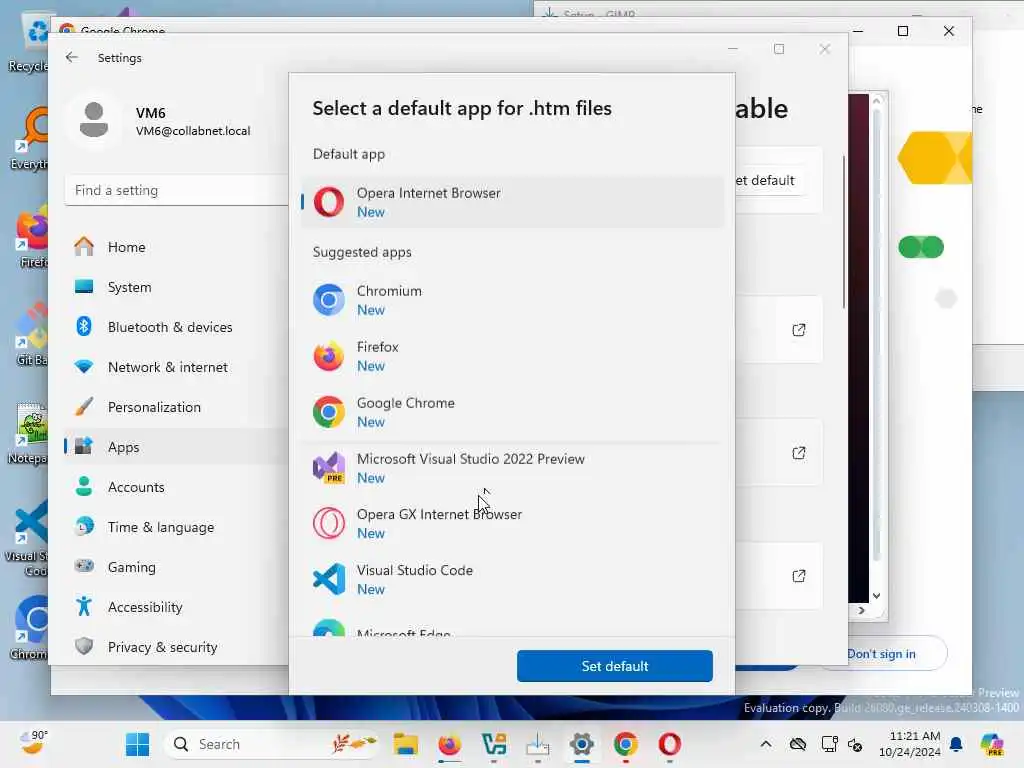This screenshot has height=768, width=1024.
Task: Open Network & internet settings
Action: click(176, 367)
